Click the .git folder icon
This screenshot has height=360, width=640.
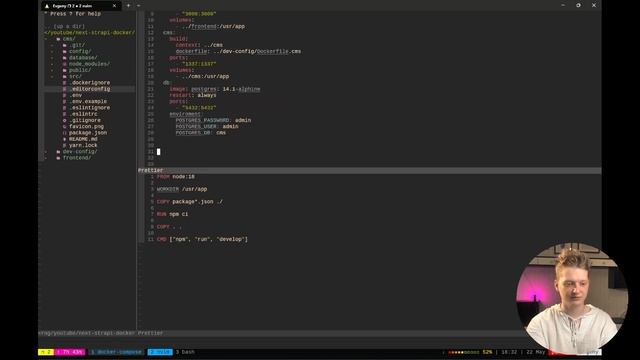64,45
